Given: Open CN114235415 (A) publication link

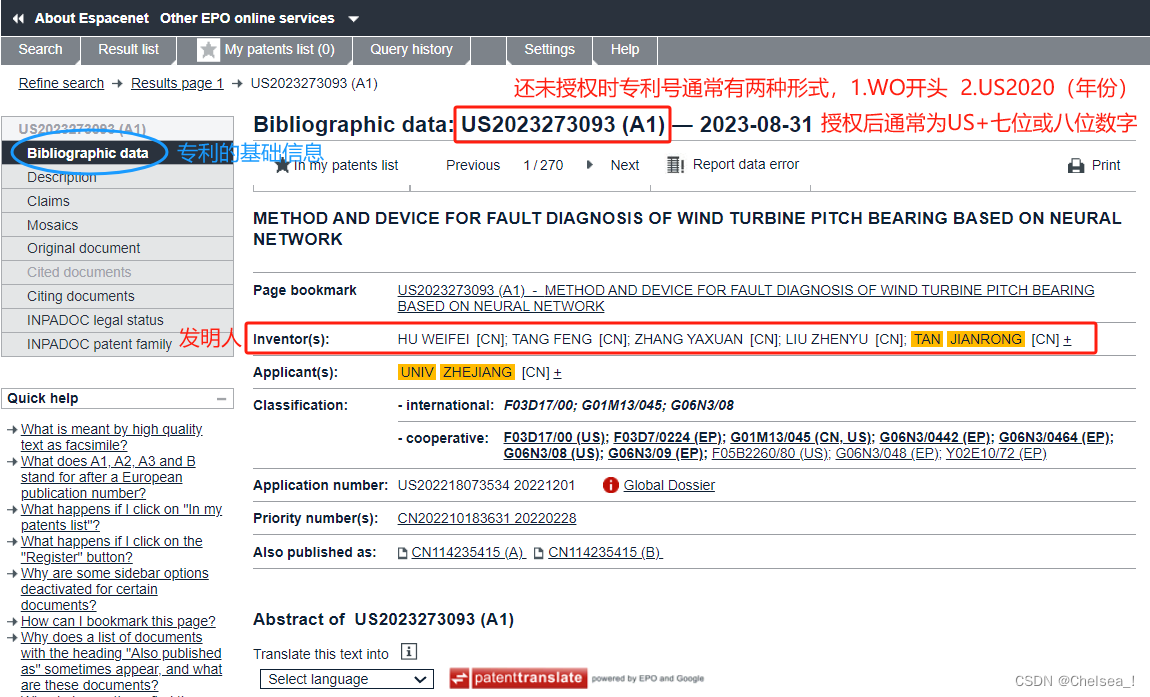Looking at the screenshot, I should [x=468, y=552].
